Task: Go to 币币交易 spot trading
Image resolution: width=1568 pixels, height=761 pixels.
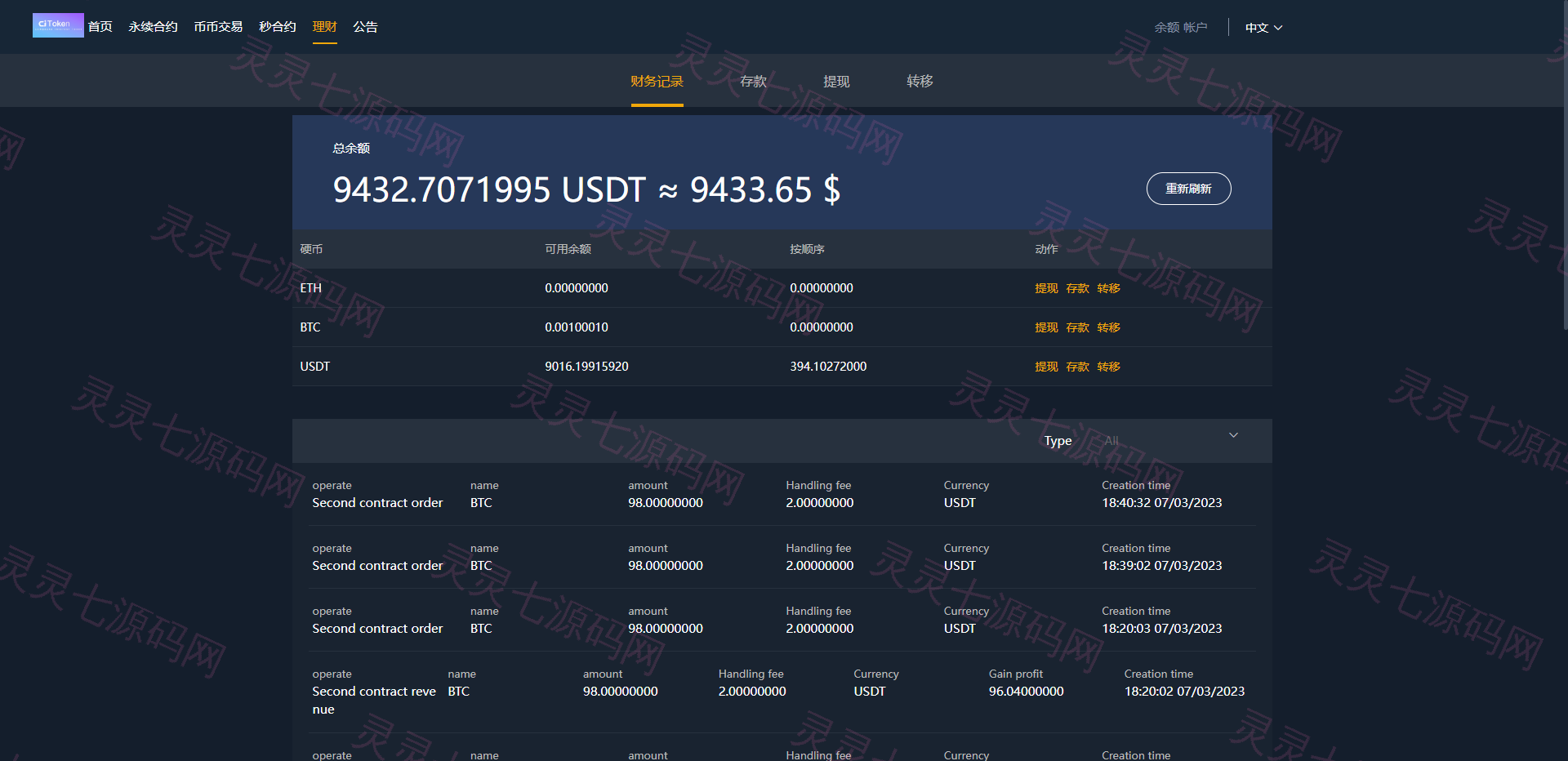Action: click(218, 27)
